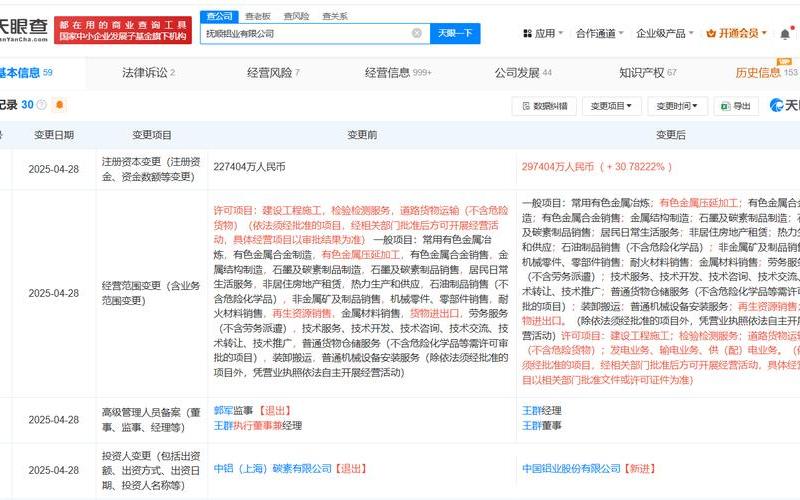Switch to the 基本信息 tab

[26, 73]
